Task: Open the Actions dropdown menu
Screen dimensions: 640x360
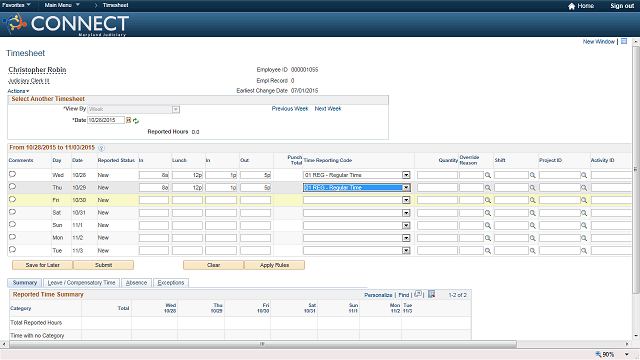Action: [18, 91]
